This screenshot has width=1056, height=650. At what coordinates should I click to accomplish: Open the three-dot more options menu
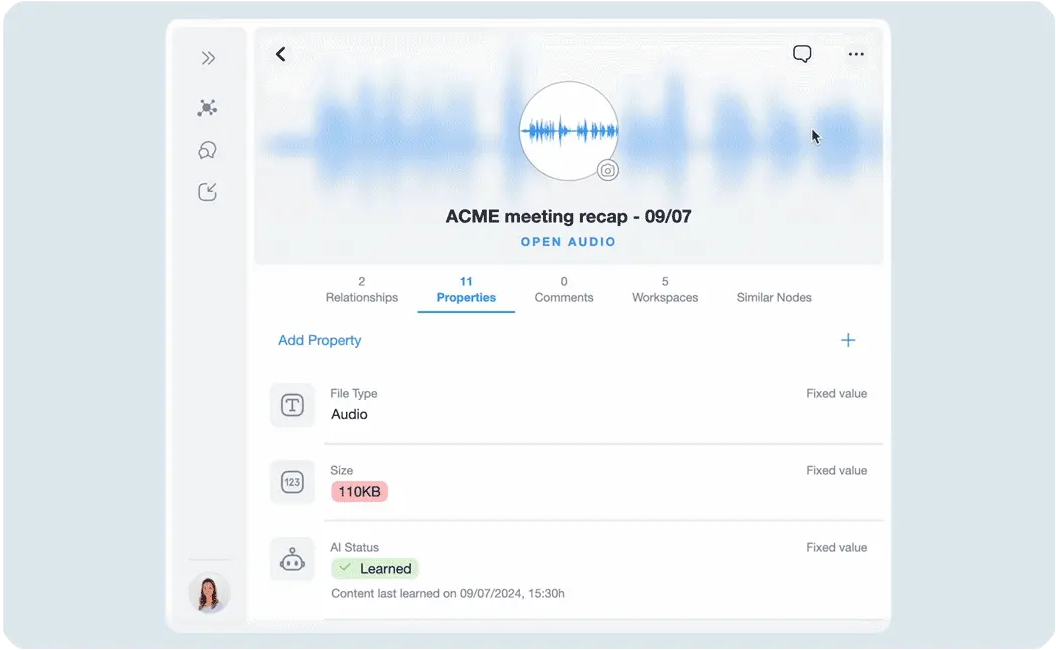coord(856,54)
